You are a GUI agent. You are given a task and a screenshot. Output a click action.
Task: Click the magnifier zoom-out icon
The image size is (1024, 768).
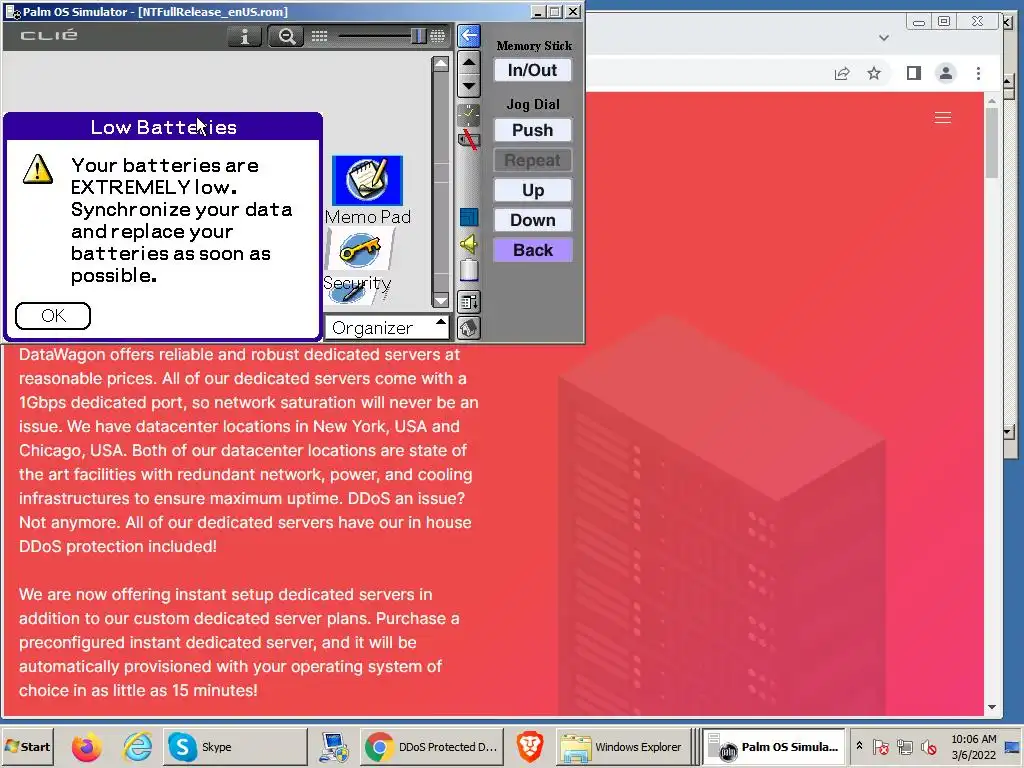pyautogui.click(x=286, y=36)
